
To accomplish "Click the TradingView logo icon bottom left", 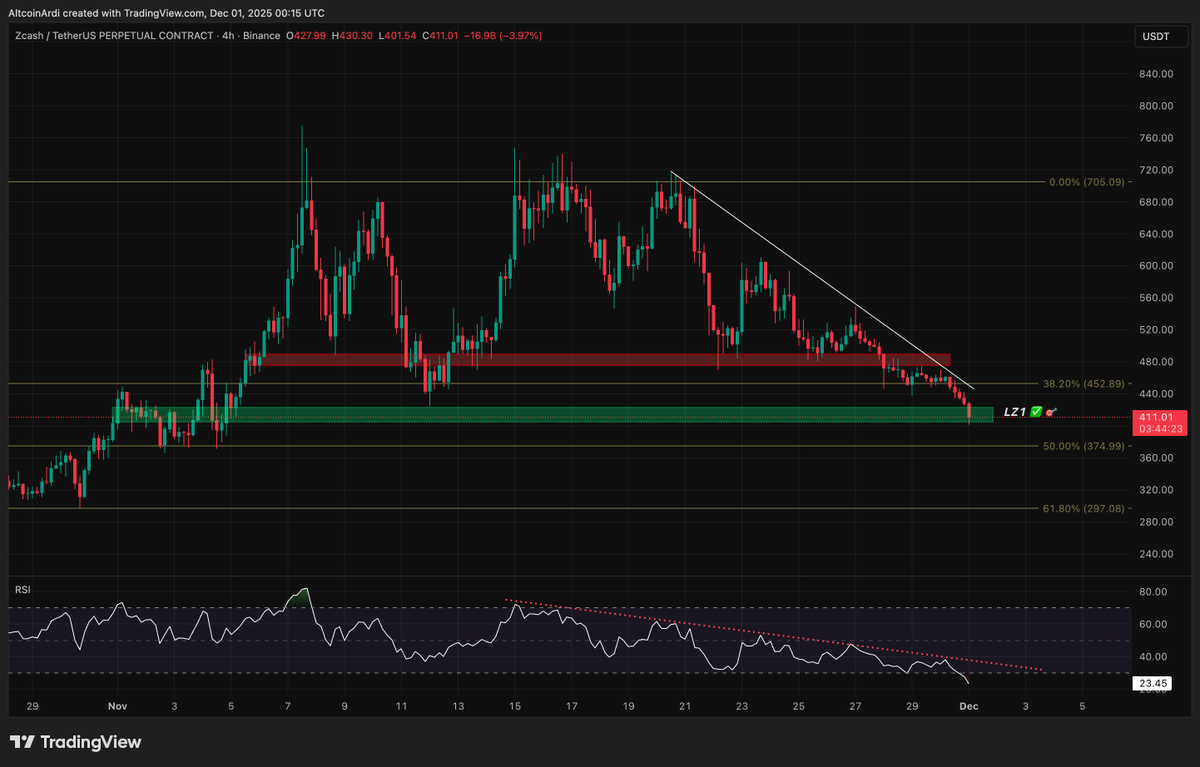I will tap(24, 742).
